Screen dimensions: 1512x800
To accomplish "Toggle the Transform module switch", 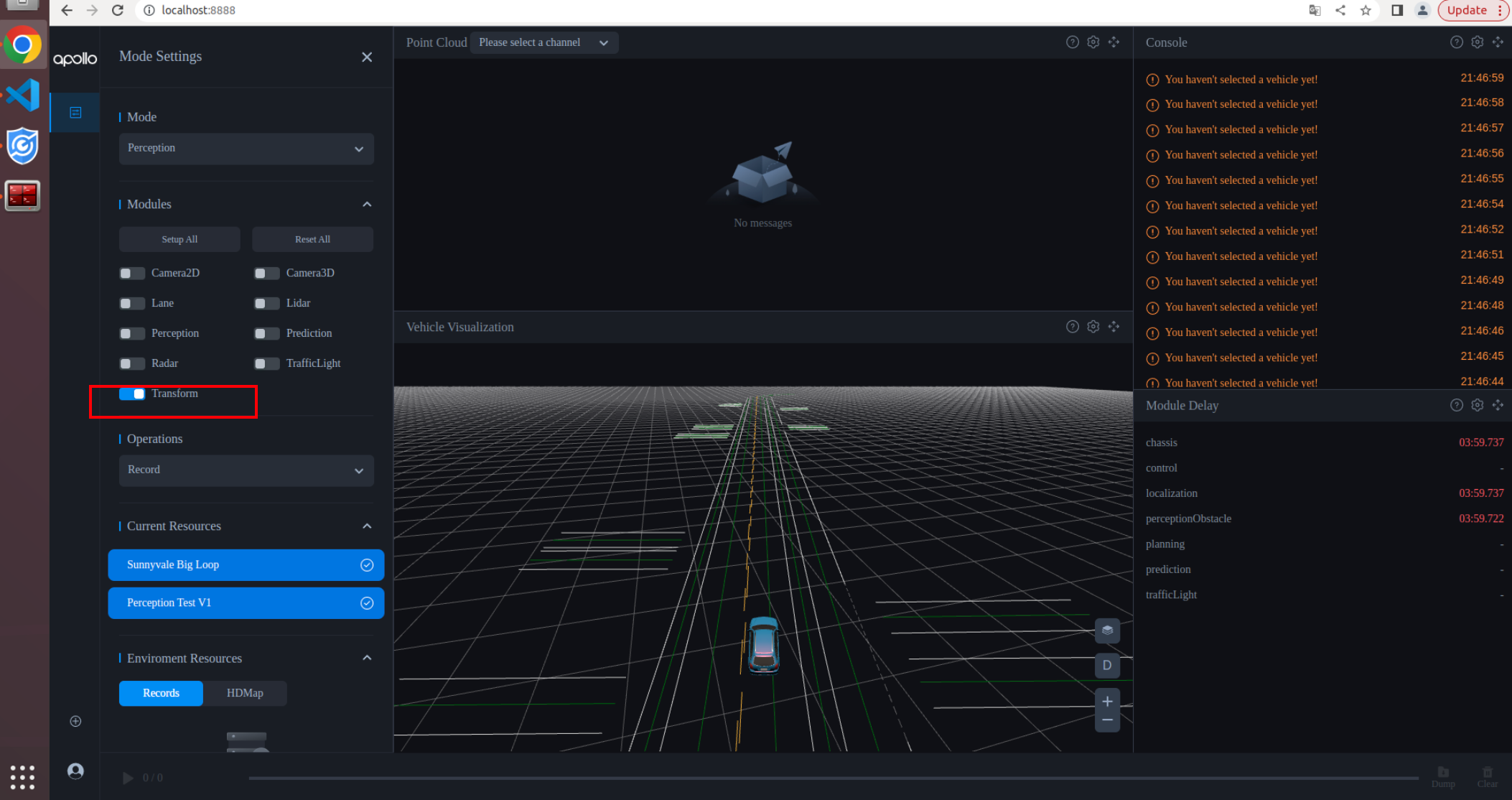I will [x=132, y=394].
